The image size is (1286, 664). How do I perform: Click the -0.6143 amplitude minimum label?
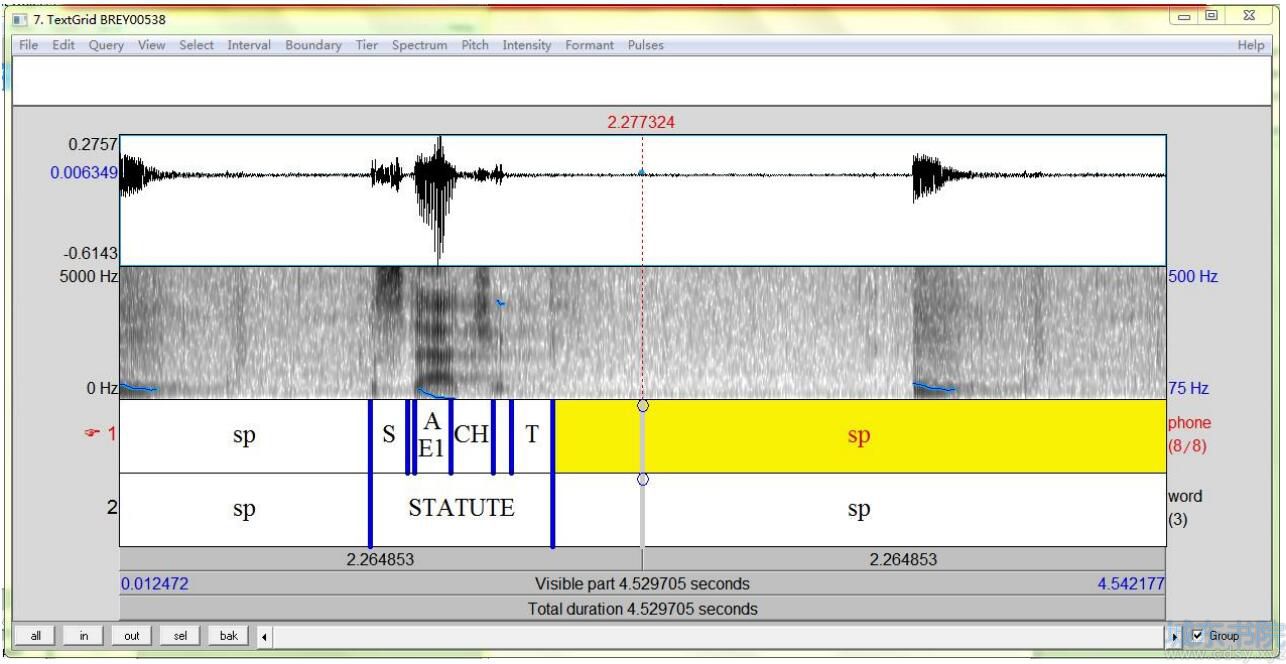90,254
